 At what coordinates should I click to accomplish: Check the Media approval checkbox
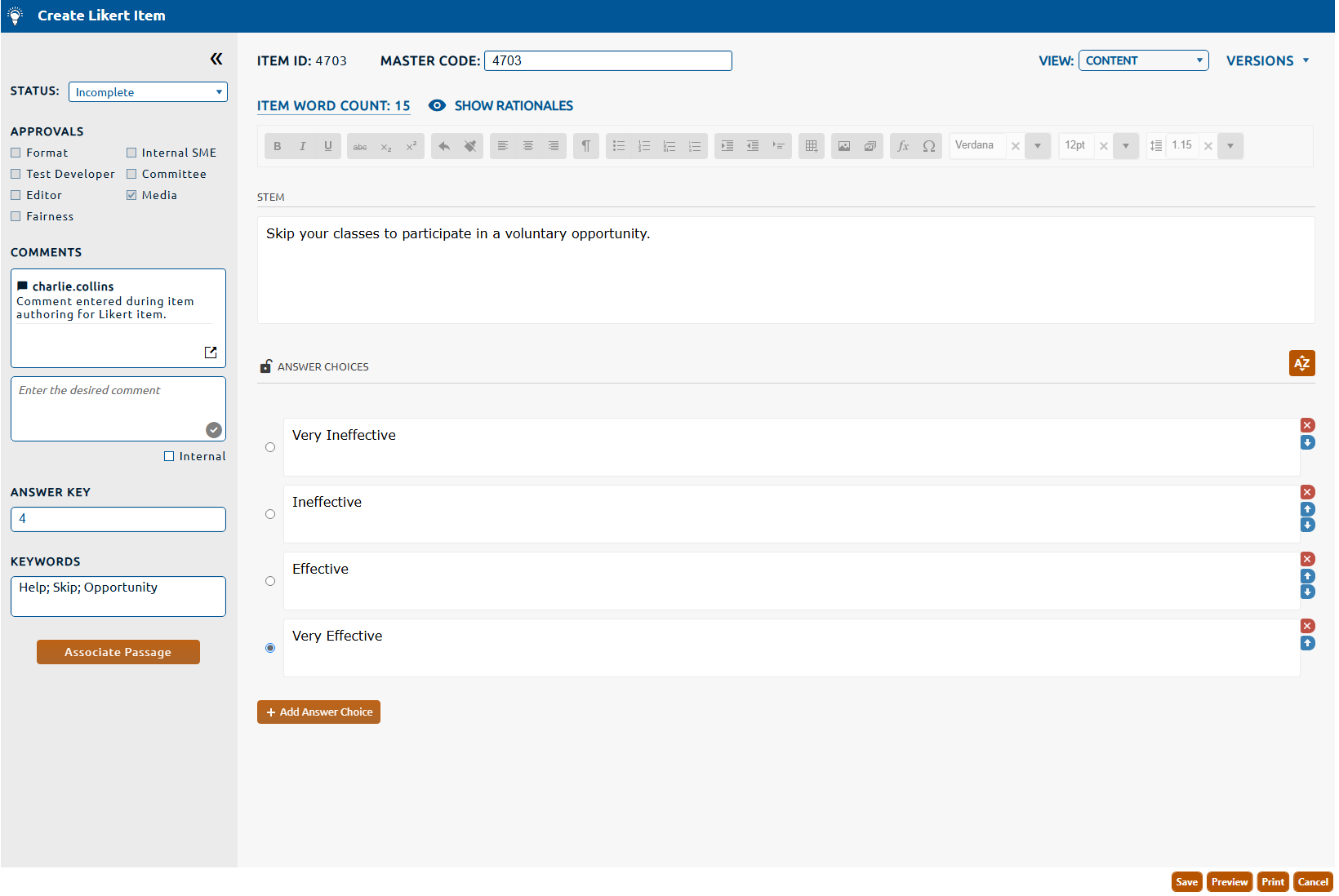tap(131, 195)
